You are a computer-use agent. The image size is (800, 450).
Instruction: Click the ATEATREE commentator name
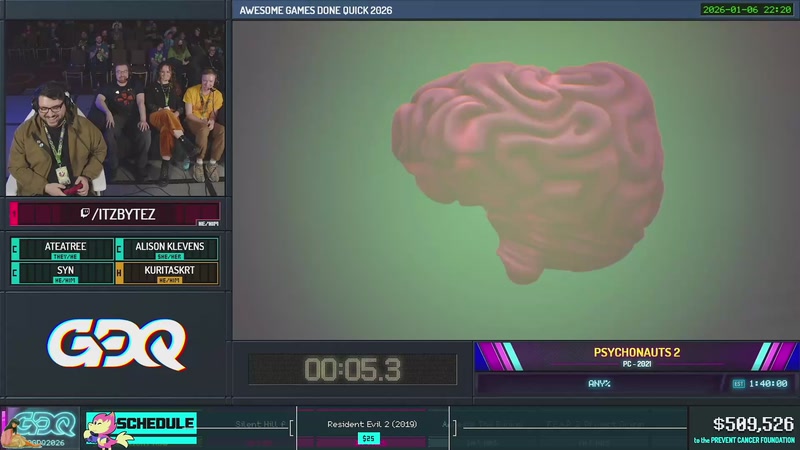pyautogui.click(x=65, y=246)
